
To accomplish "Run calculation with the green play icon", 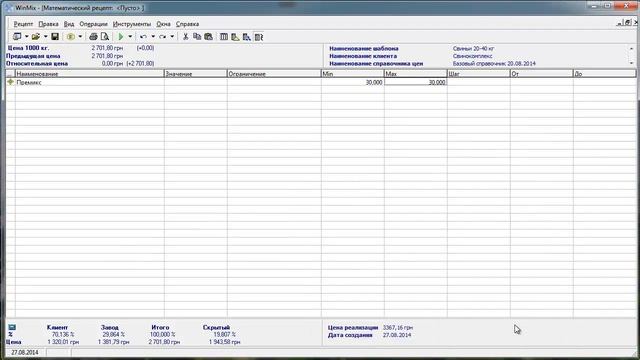I will (x=121, y=37).
